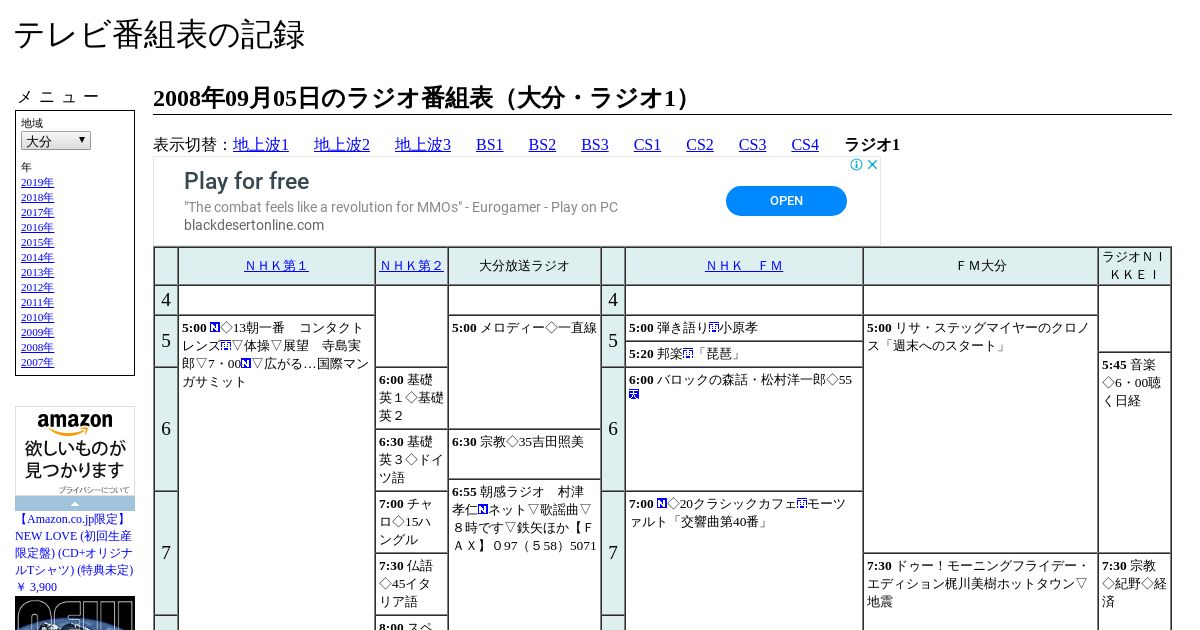
Task: Select the current ラジオ1 view label
Action: point(872,145)
